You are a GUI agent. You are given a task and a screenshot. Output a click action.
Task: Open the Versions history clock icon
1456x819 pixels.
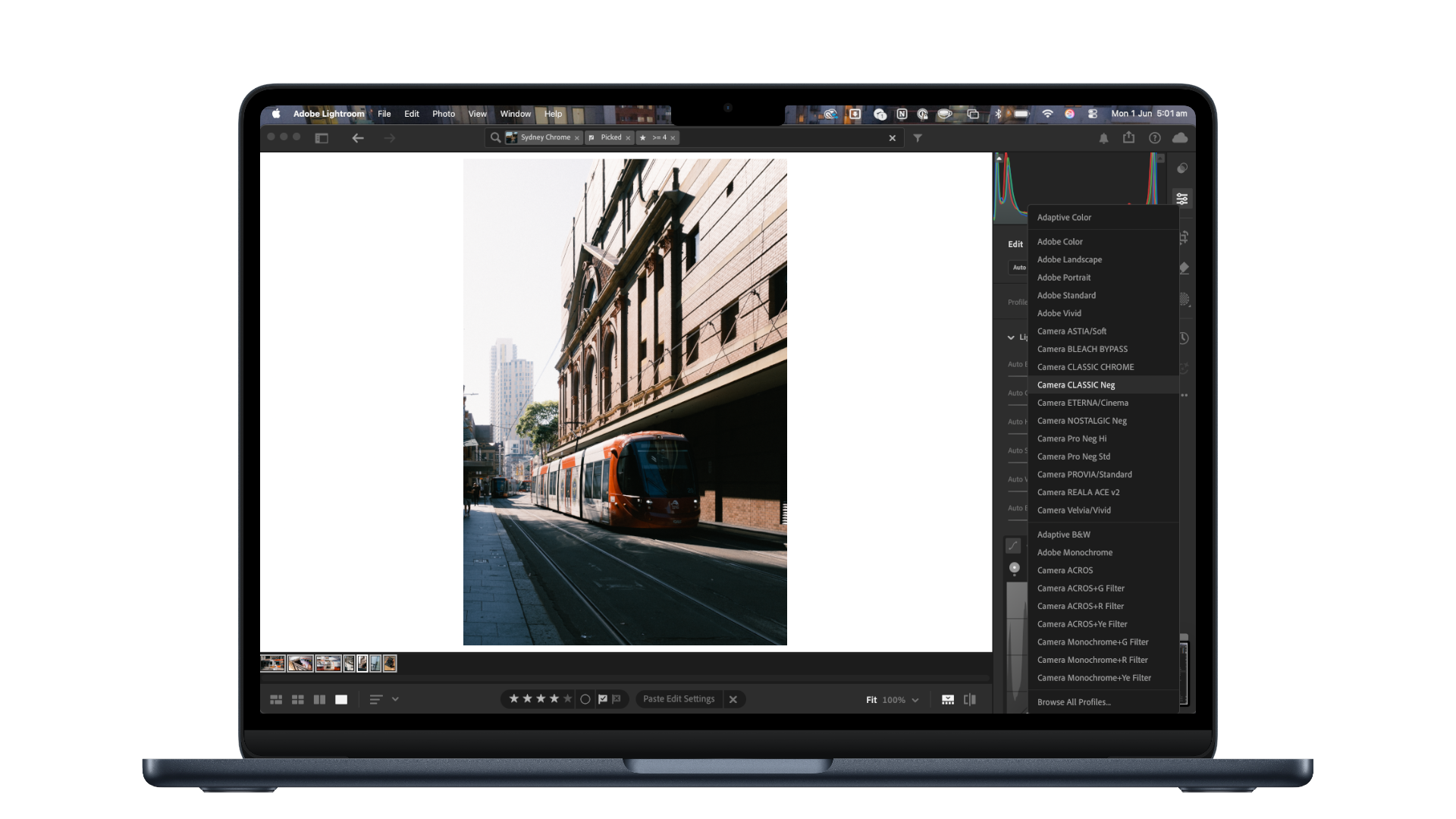click(x=1184, y=338)
